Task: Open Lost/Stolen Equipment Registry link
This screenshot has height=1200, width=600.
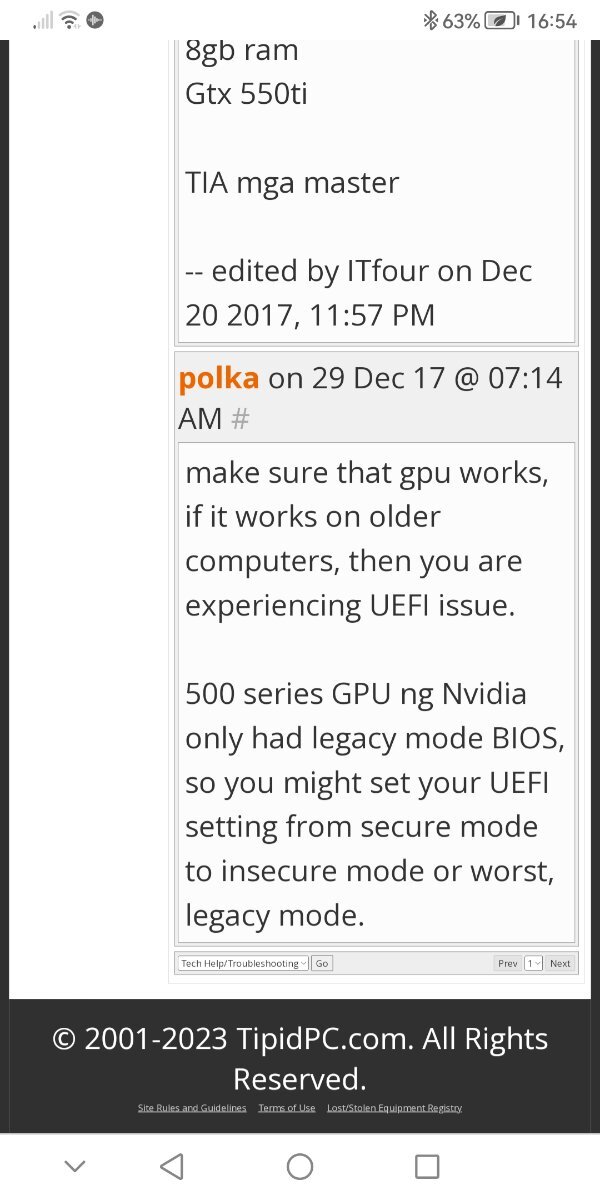Action: click(394, 1107)
